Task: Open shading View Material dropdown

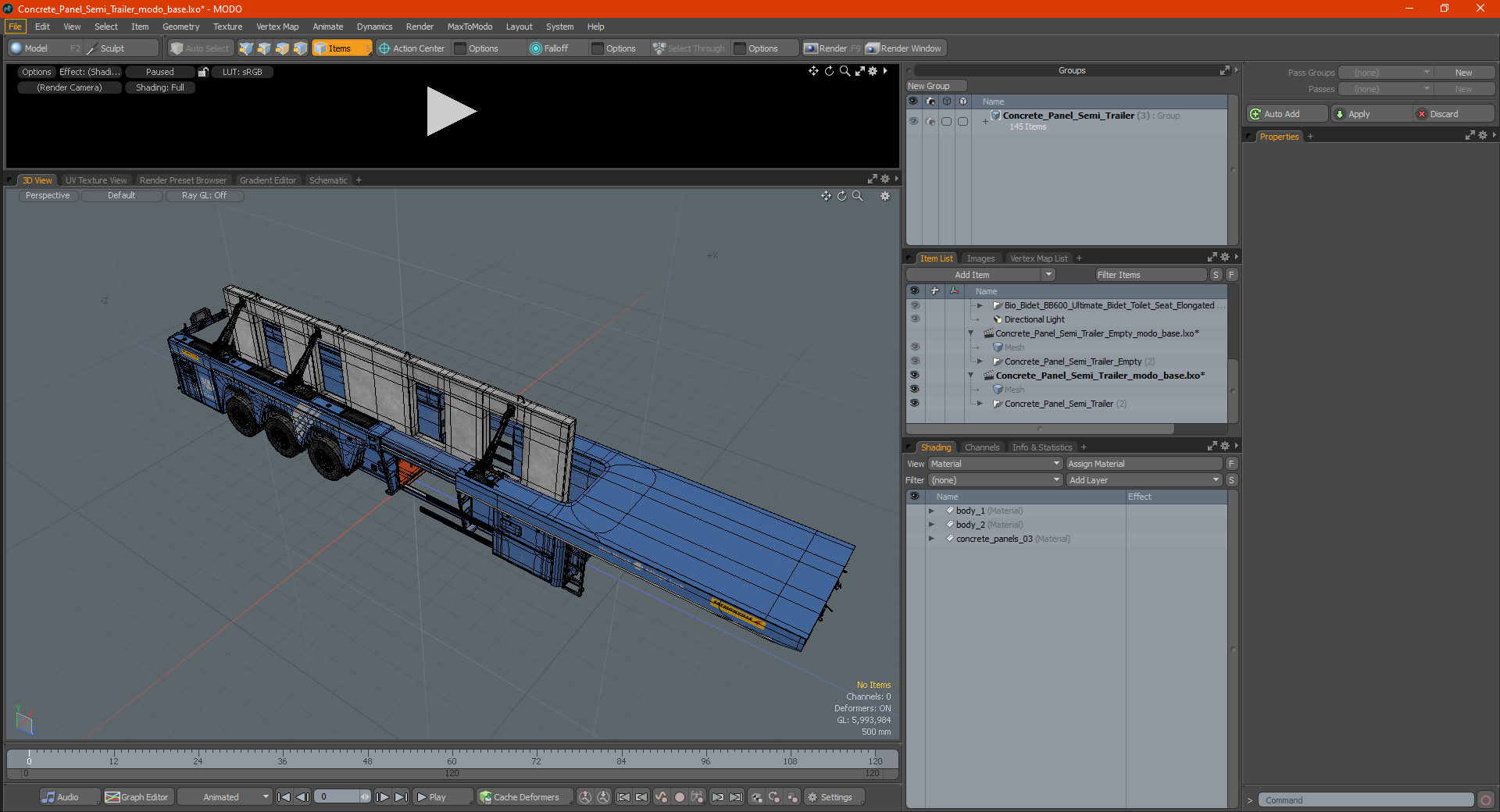Action: click(x=995, y=464)
